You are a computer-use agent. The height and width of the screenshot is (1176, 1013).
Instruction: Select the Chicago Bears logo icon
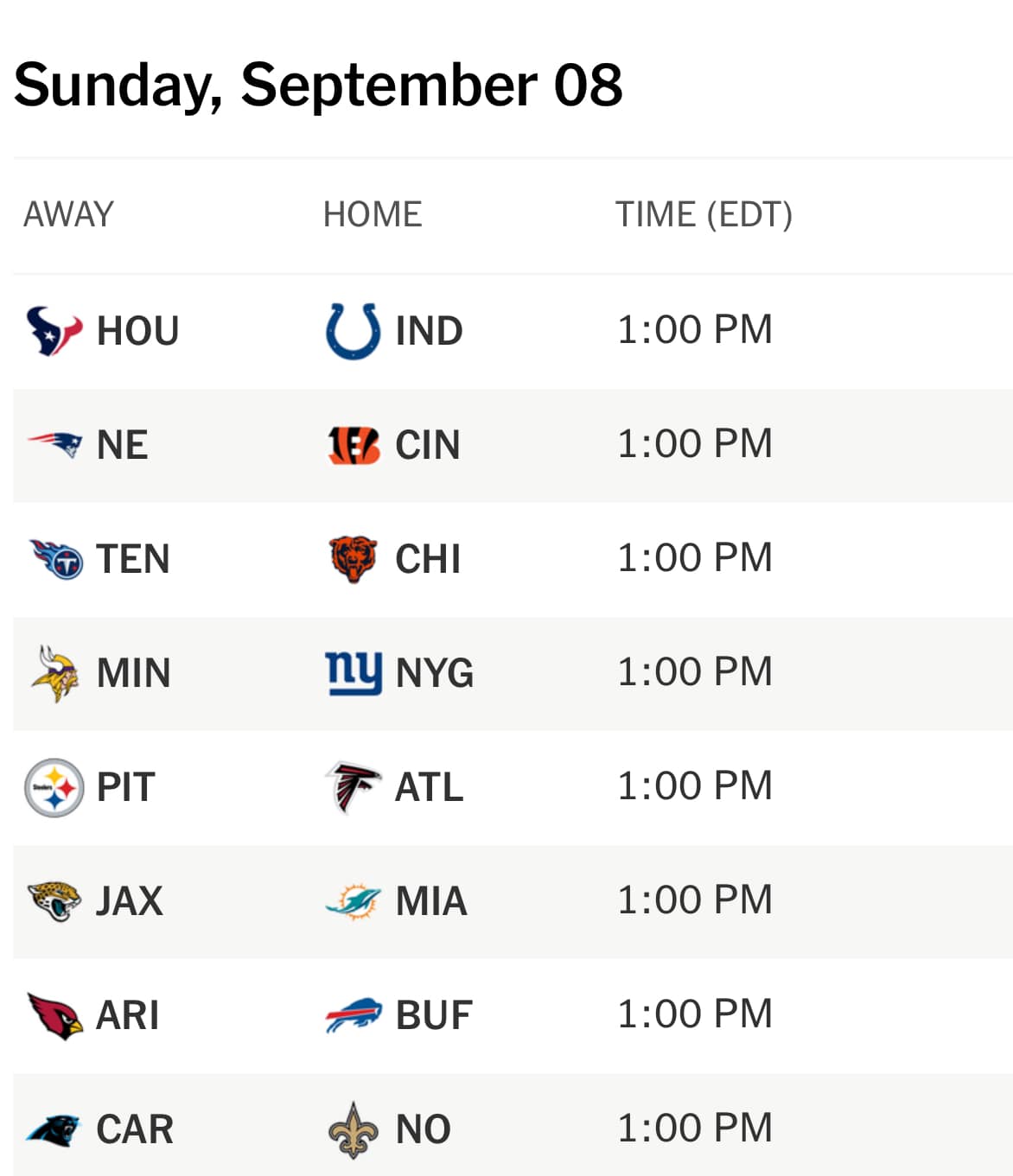[354, 559]
